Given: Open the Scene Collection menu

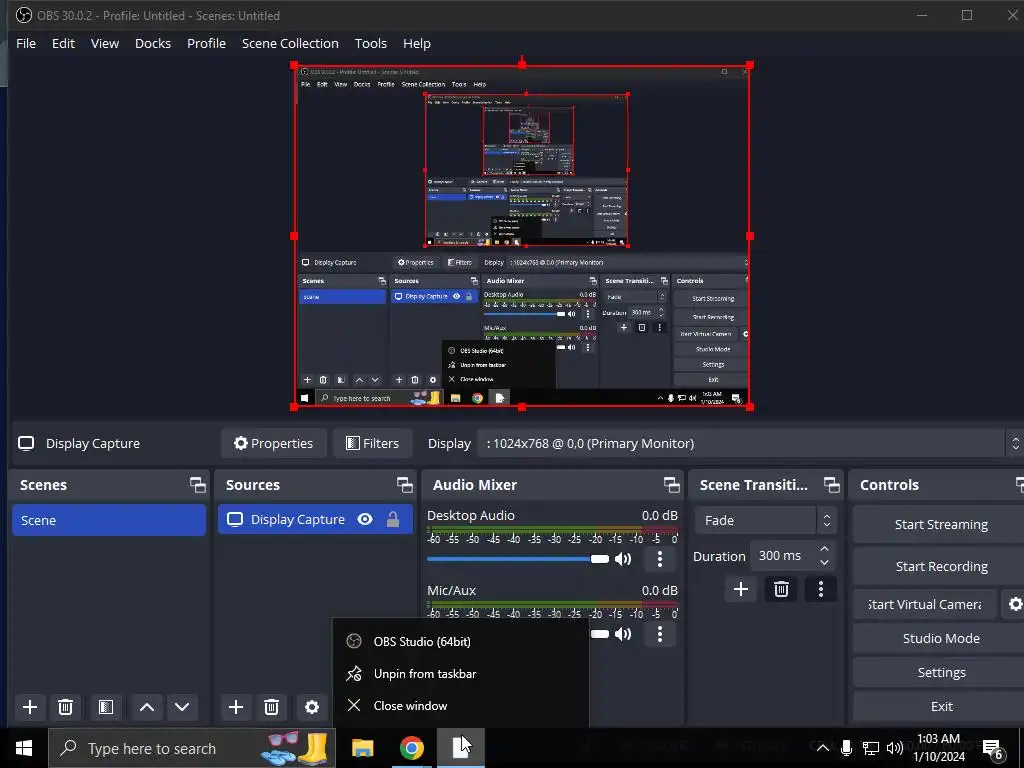Looking at the screenshot, I should 290,43.
